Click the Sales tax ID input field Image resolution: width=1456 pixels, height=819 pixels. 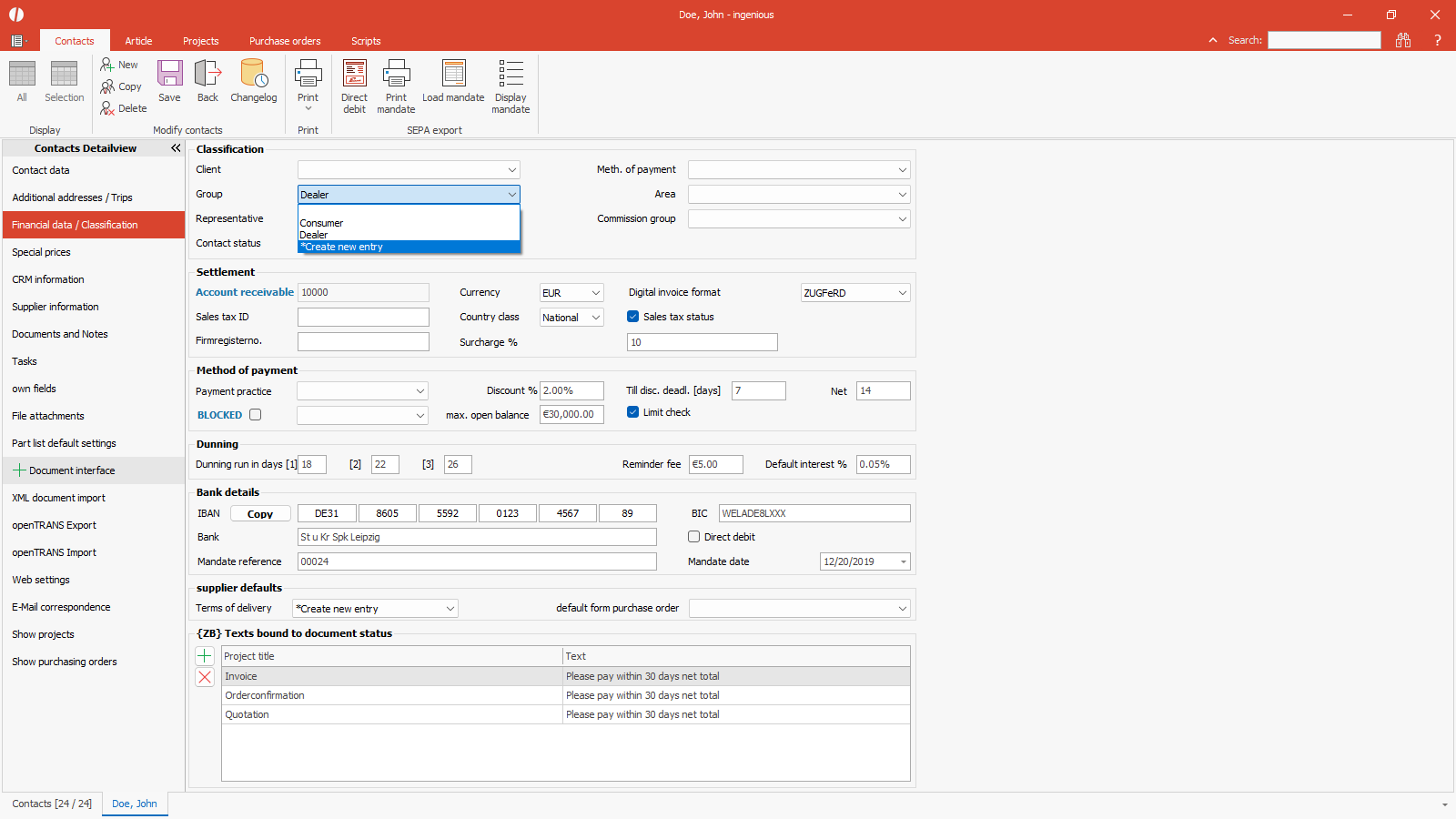click(363, 318)
